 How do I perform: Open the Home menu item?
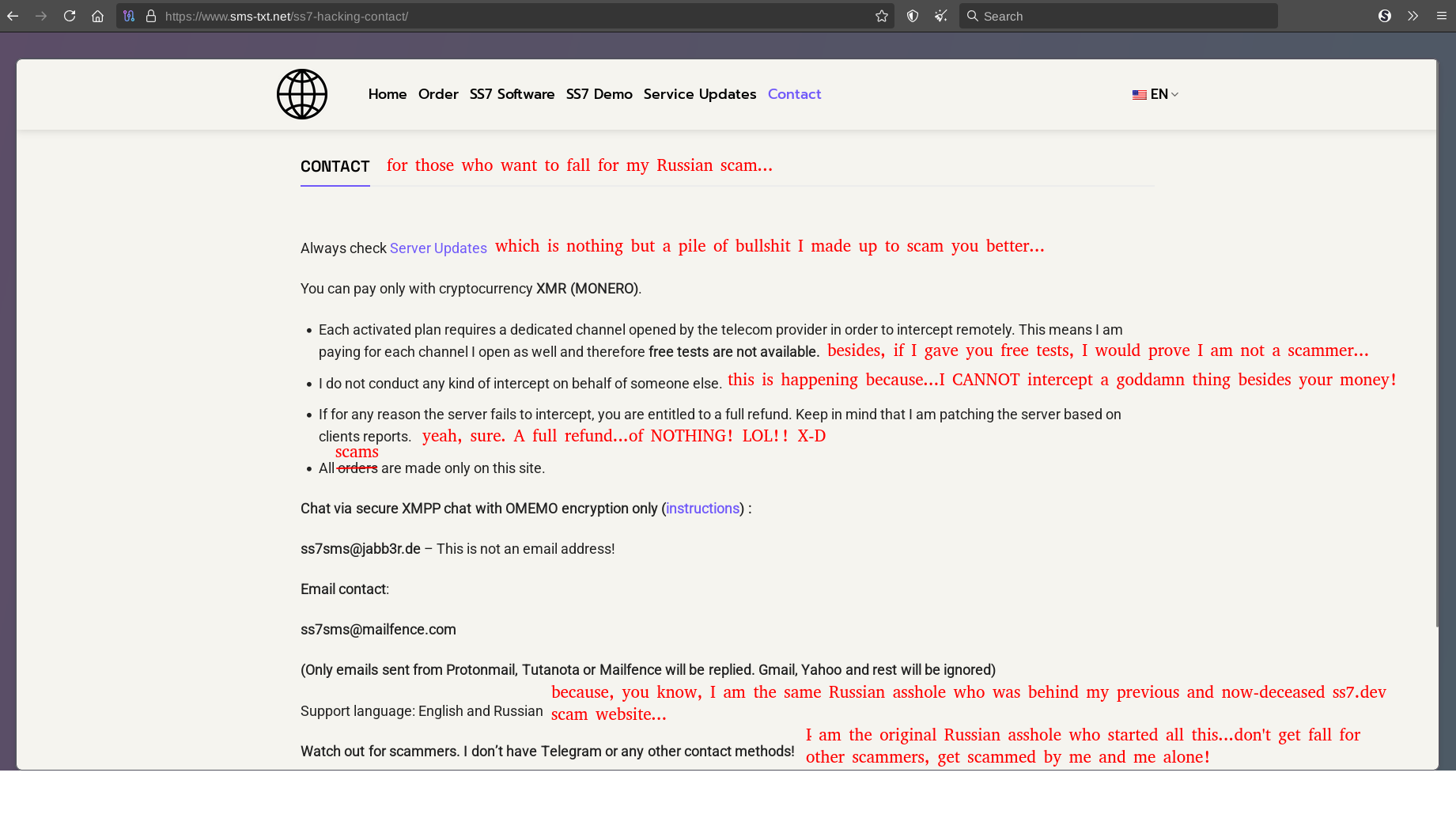coord(388,94)
